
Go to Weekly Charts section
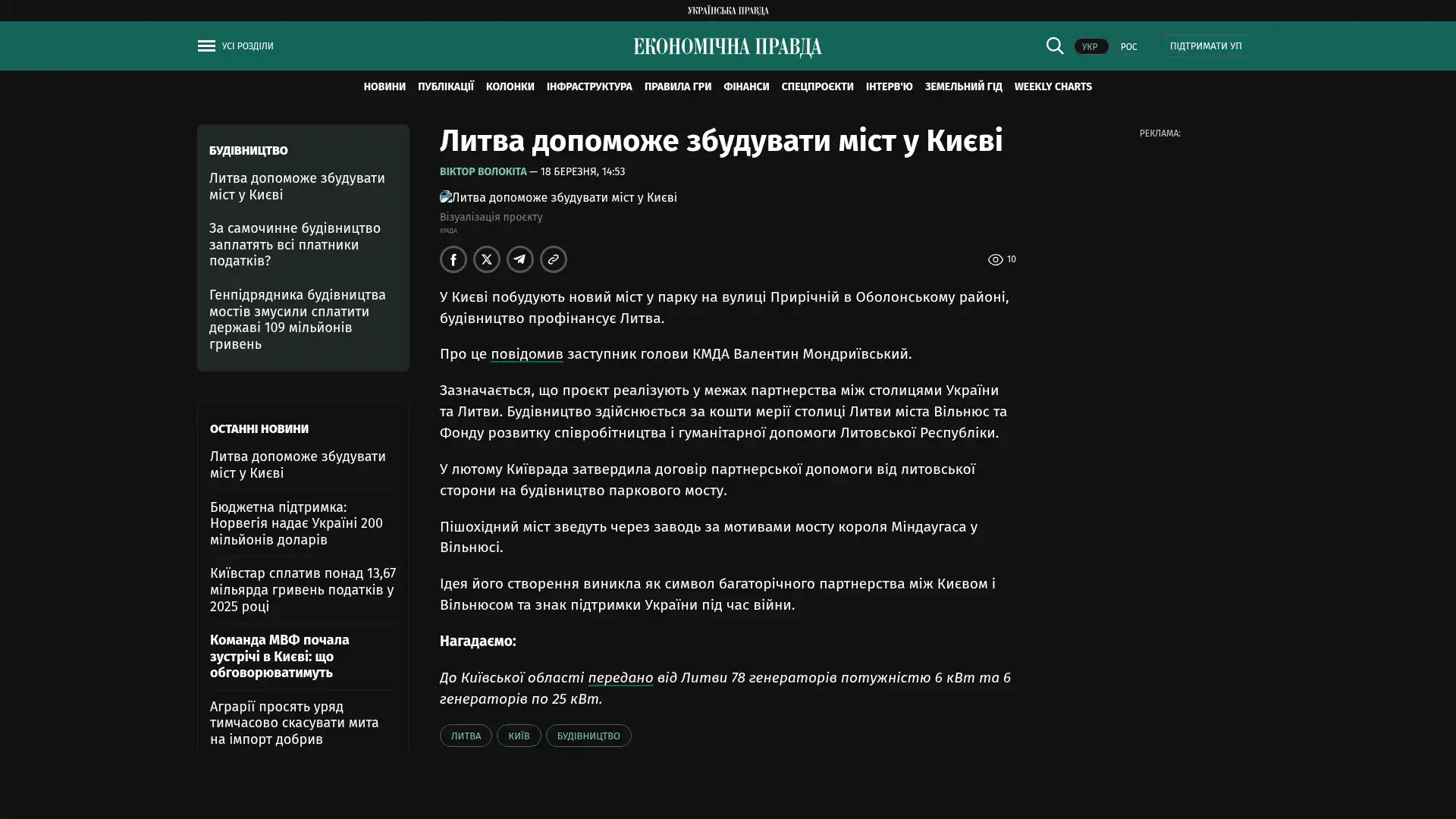coord(1053,87)
